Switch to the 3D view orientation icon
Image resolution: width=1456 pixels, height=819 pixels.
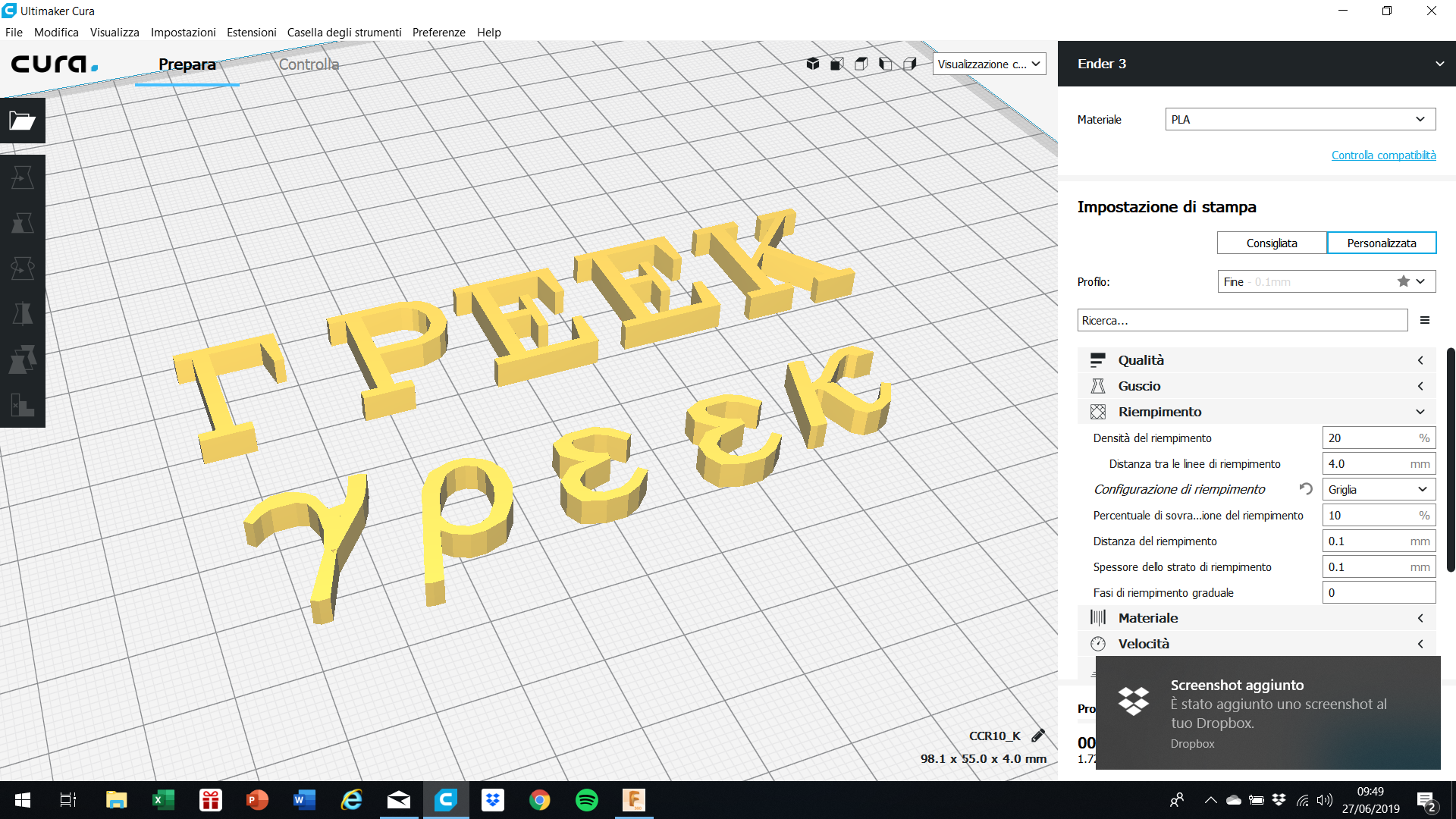812,64
